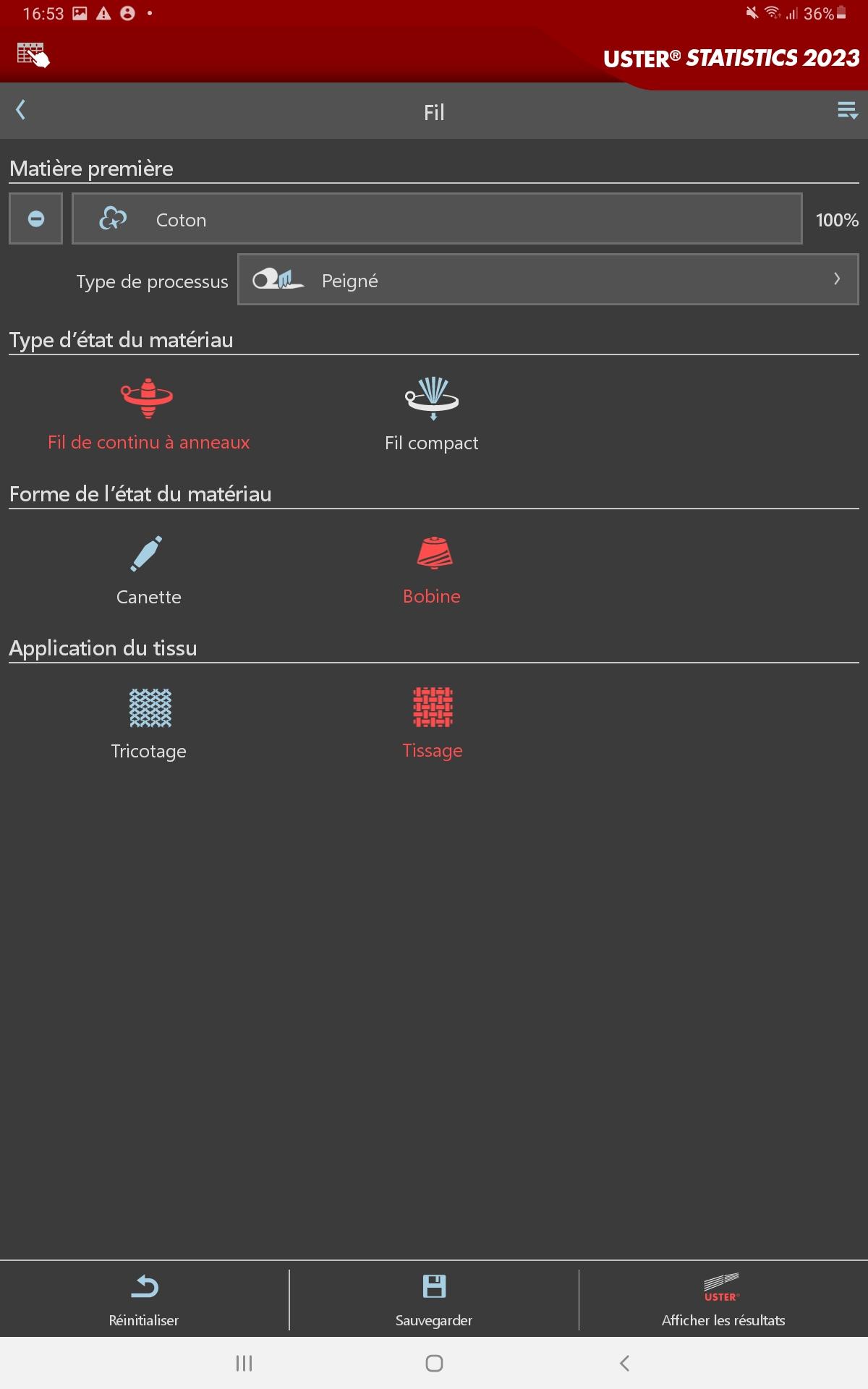This screenshot has width=868, height=1389.
Task: Select the ring spinning spindle icon
Action: tap(148, 398)
